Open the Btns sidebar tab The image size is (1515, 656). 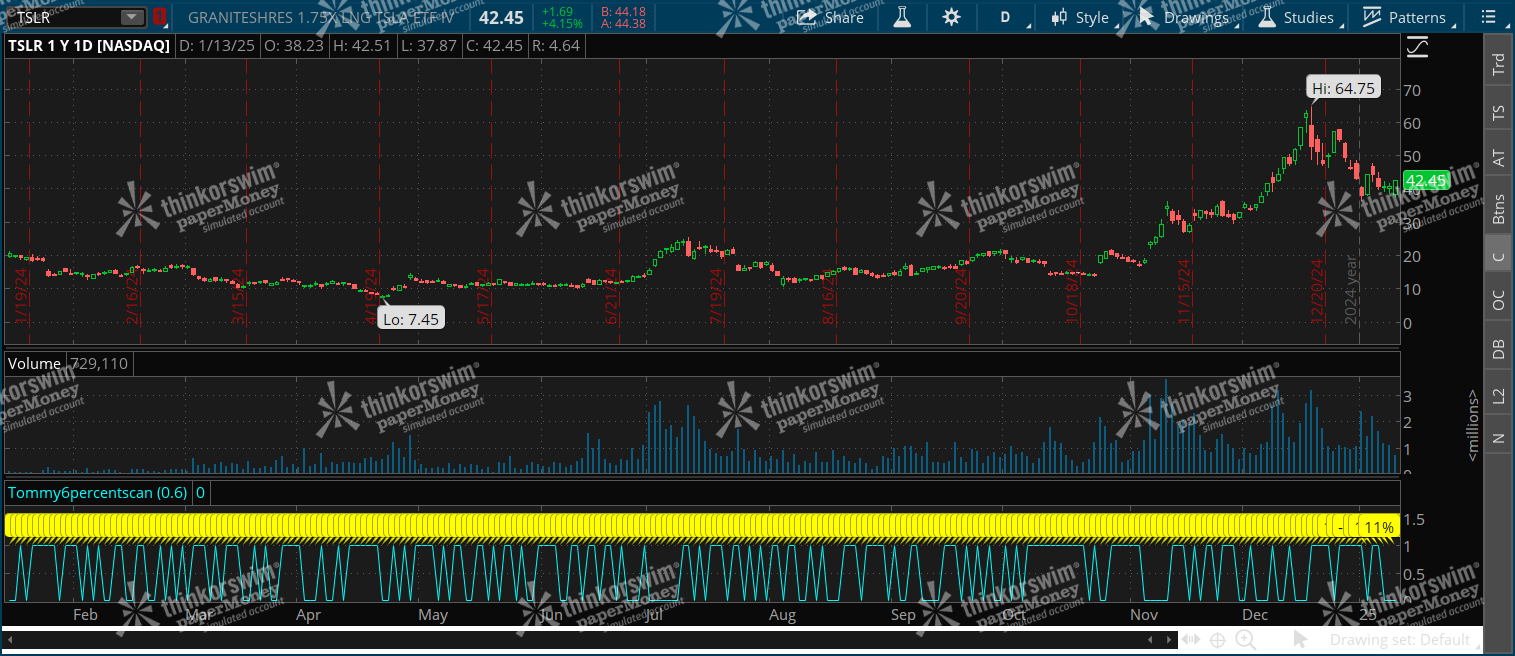[1498, 208]
